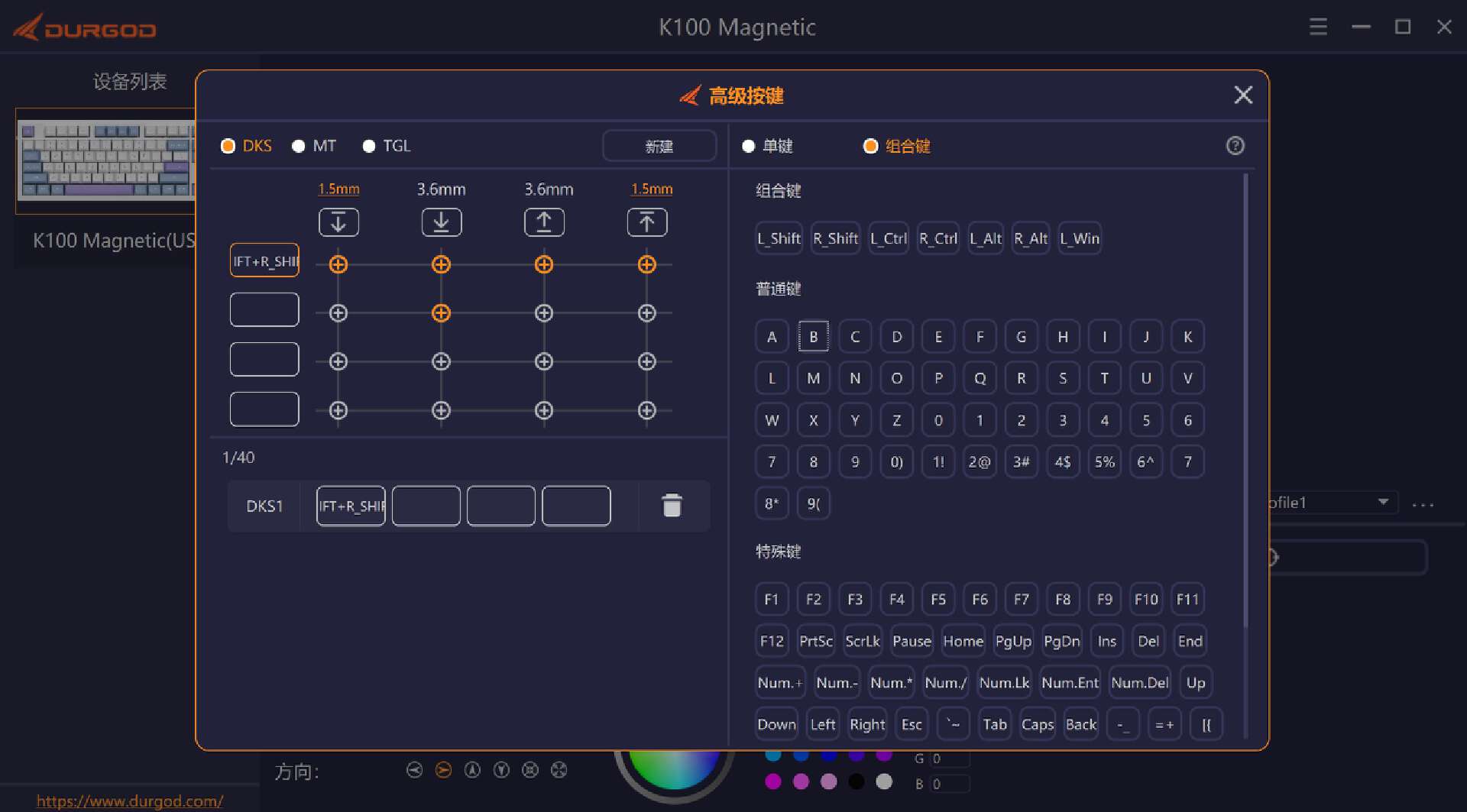Screen dimensions: 1467x812
Task: Pick the R_Alt modifier key
Action: coord(1031,238)
